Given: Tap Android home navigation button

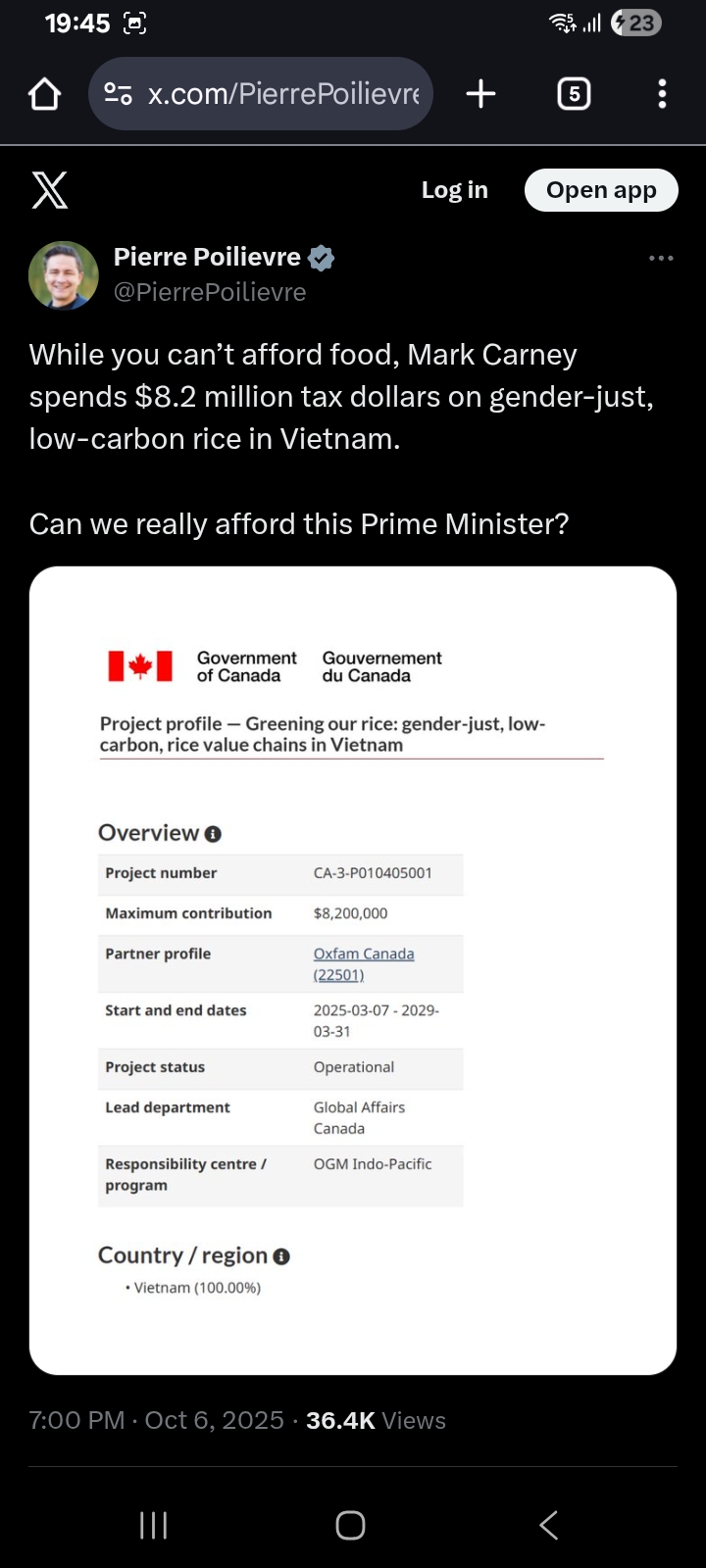Looking at the screenshot, I should (350, 1525).
